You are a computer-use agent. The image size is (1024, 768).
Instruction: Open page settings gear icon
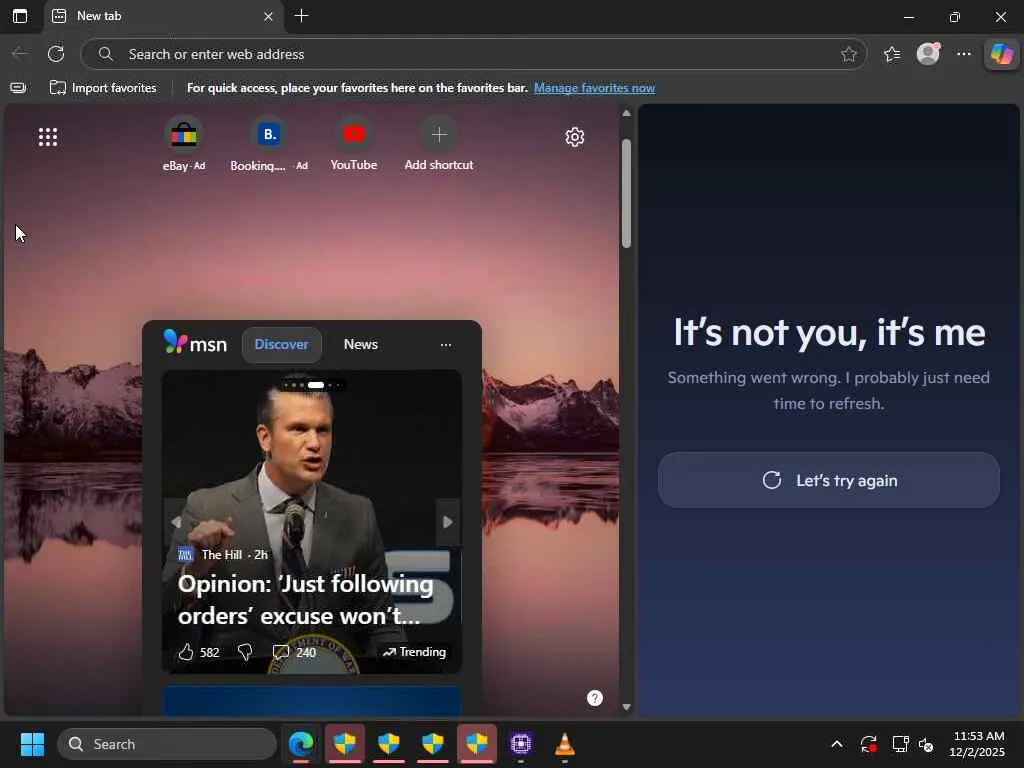click(574, 136)
